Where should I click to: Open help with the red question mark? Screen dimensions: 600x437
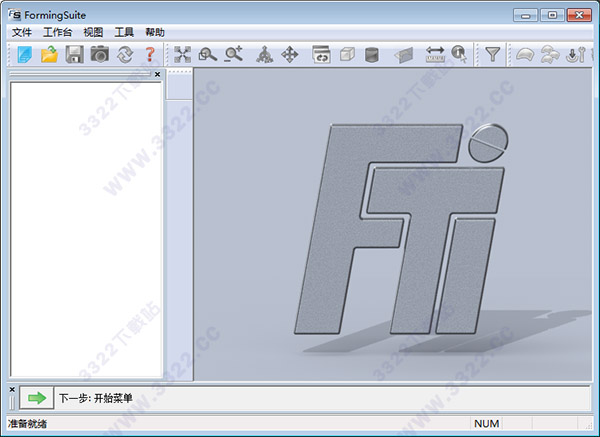click(150, 54)
